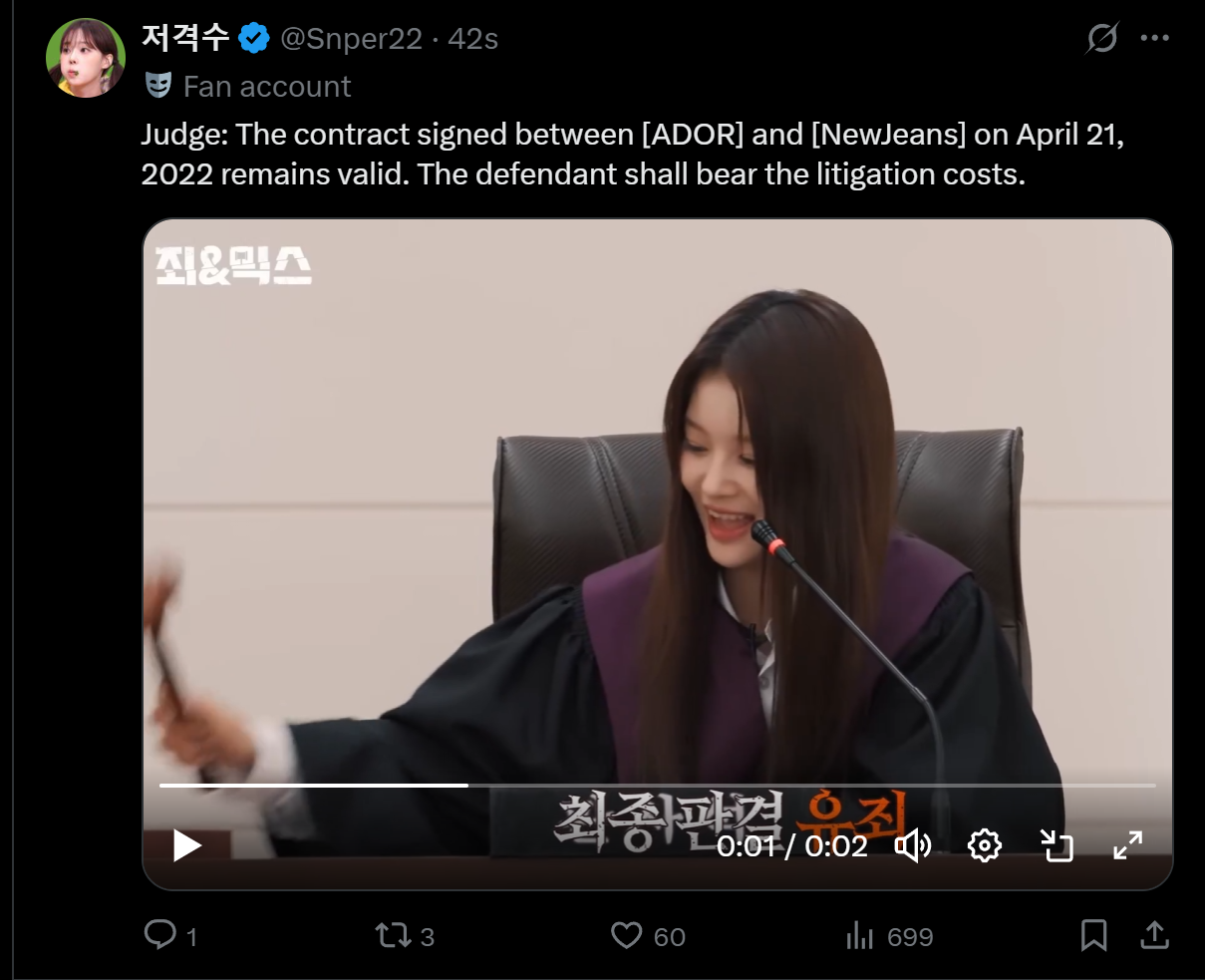Image resolution: width=1205 pixels, height=980 pixels.
Task: Open the @Snper22 handle link
Action: [x=352, y=39]
